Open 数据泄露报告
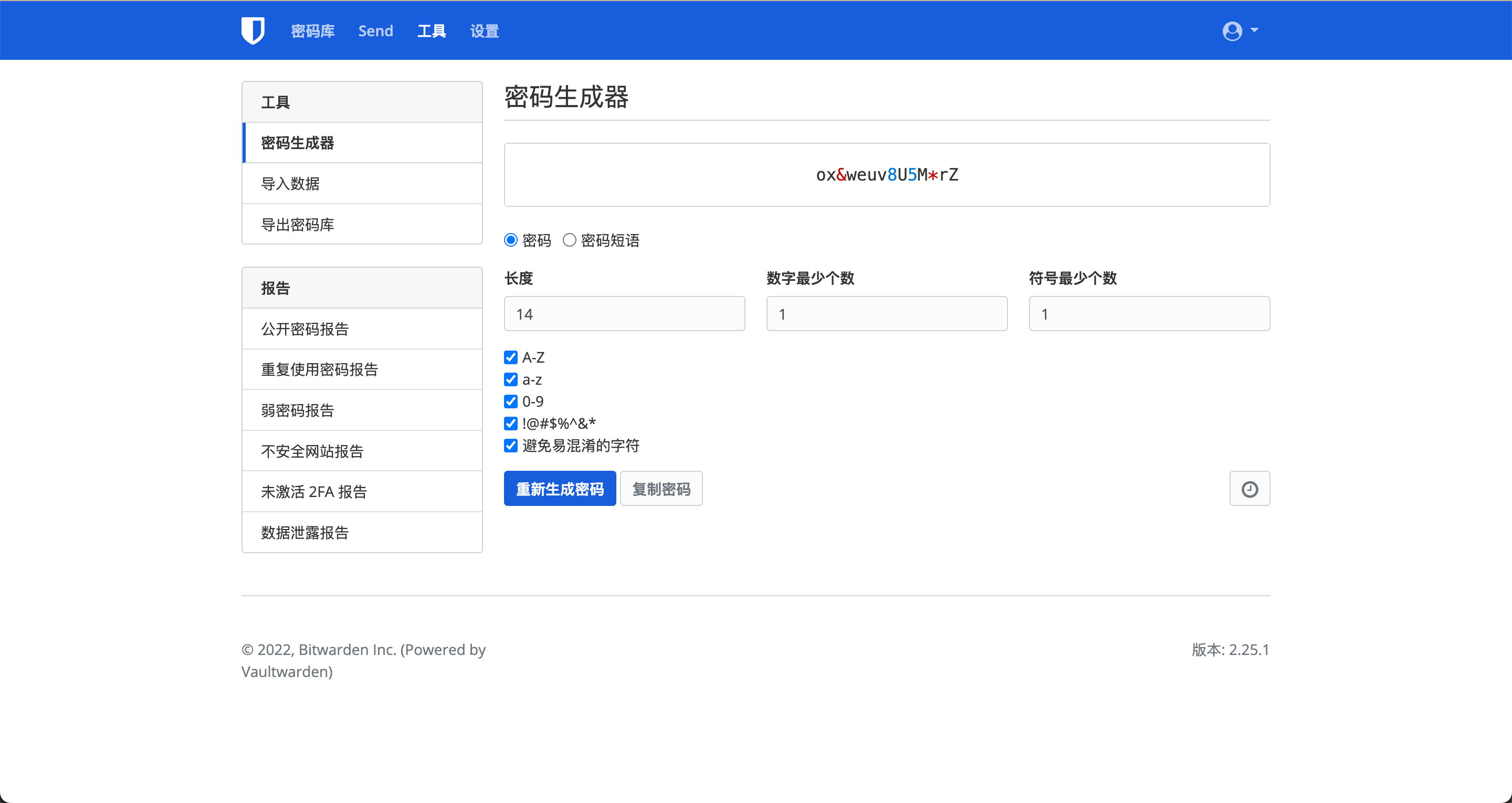The height and width of the screenshot is (803, 1512). click(362, 532)
